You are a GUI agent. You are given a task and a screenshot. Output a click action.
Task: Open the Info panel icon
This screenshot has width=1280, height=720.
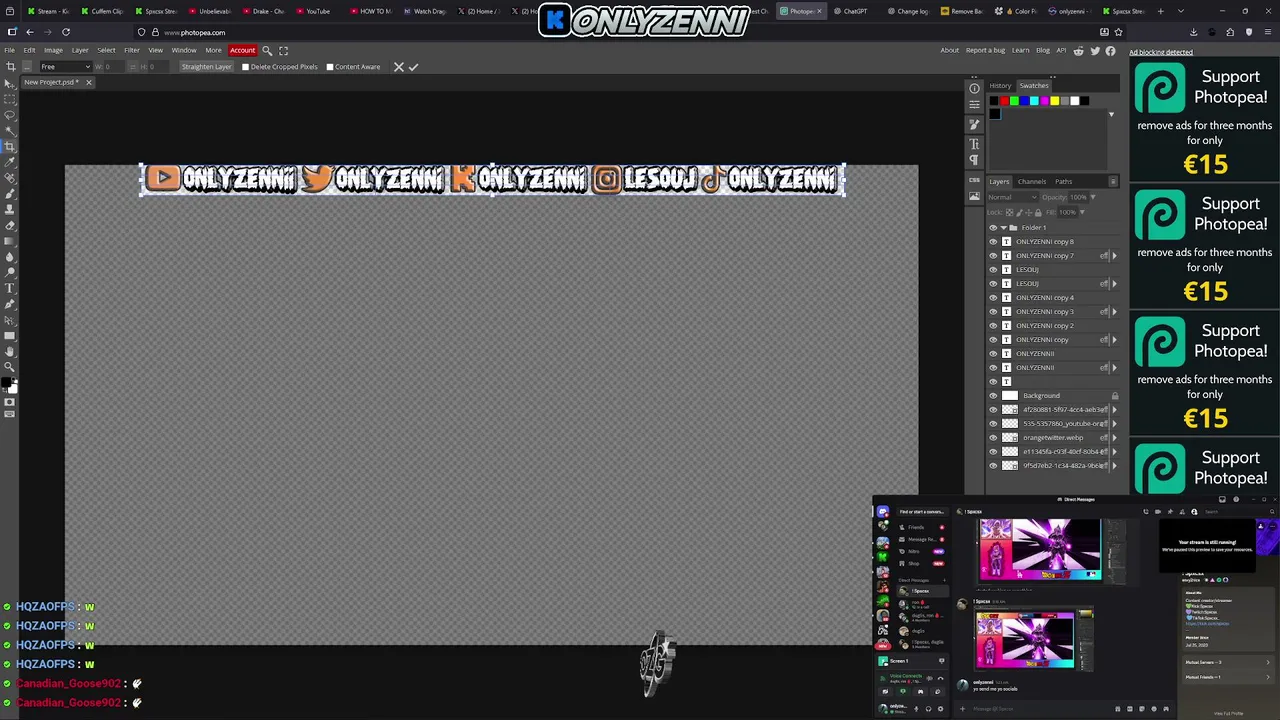pos(974,88)
